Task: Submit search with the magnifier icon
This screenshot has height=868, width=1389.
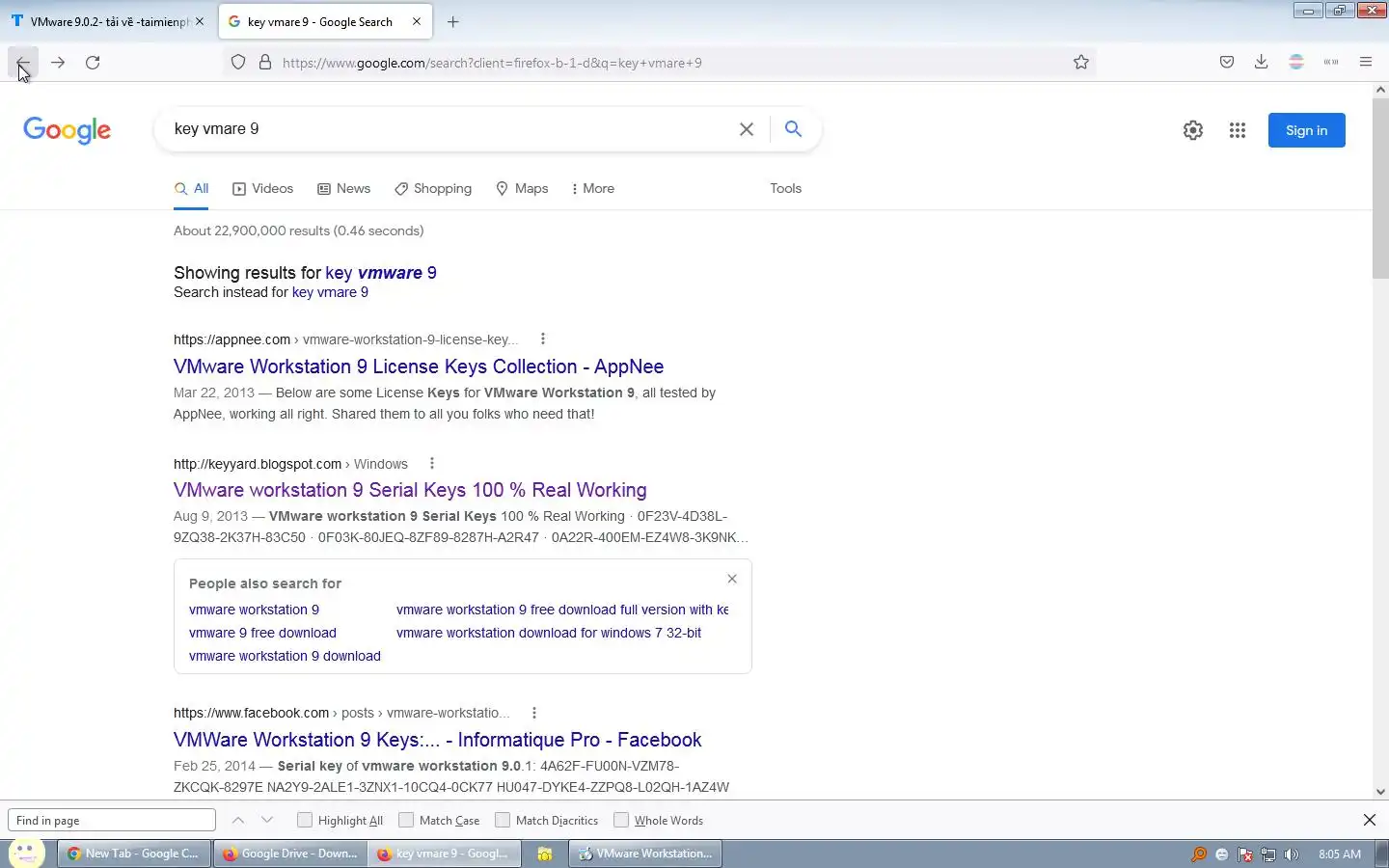Action: click(793, 129)
